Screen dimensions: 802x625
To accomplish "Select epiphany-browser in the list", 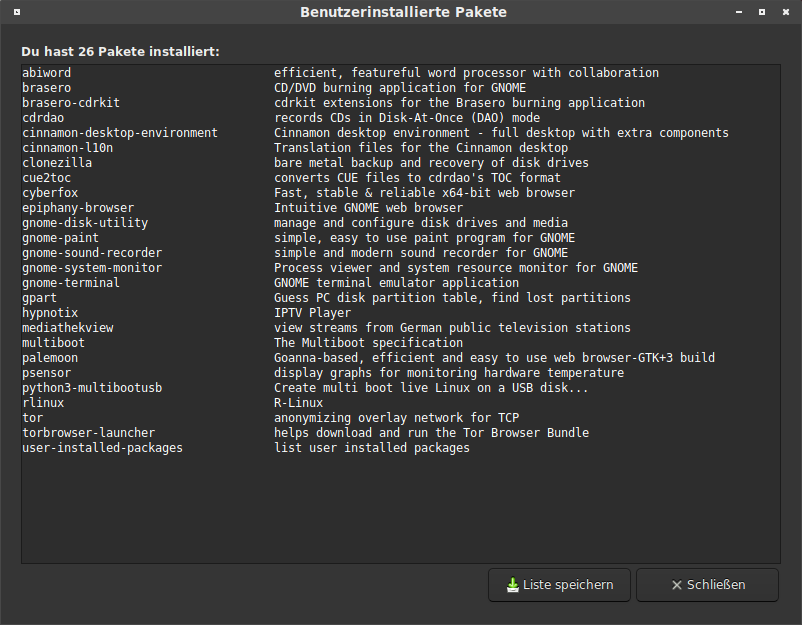I will pos(78,208).
